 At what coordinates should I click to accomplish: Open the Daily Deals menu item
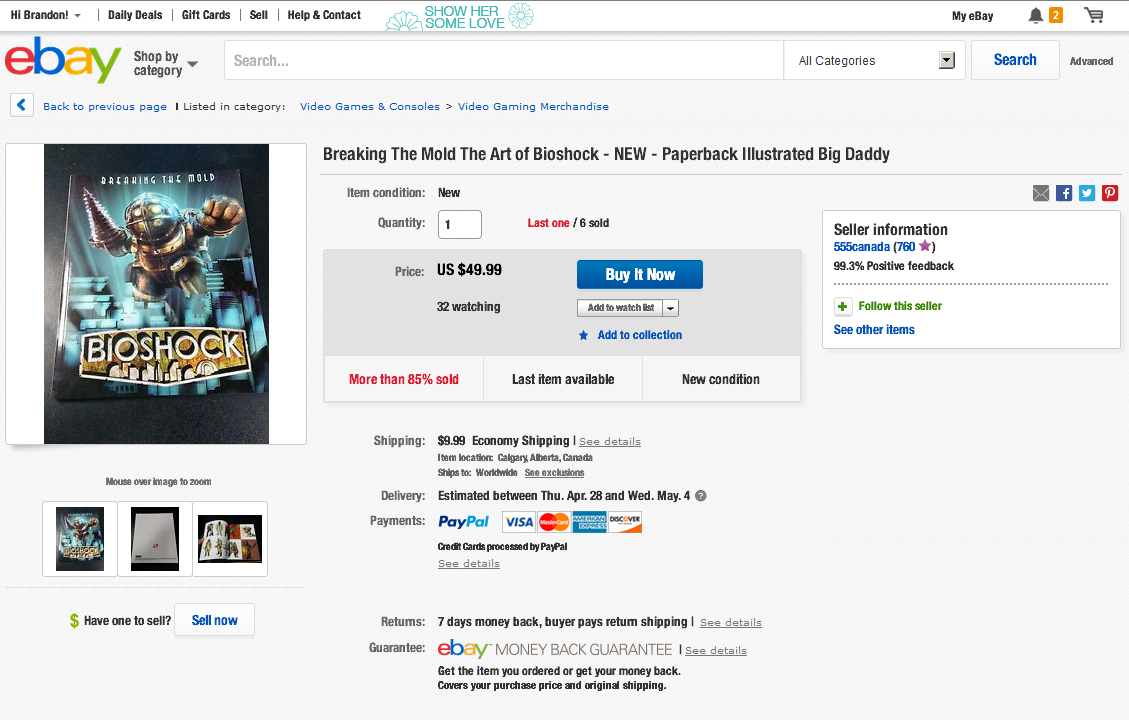[x=135, y=15]
